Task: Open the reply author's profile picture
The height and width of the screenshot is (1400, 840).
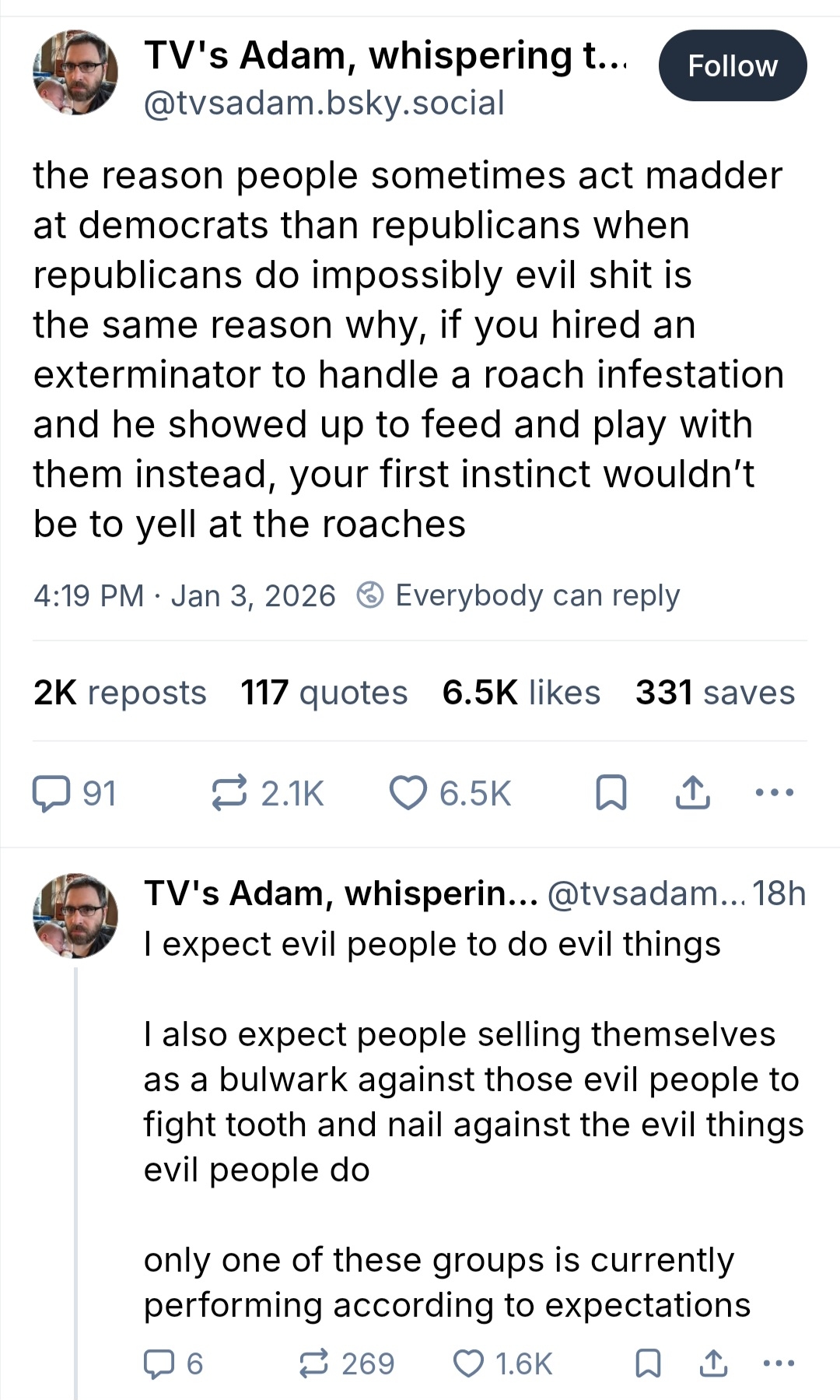Action: pyautogui.click(x=75, y=915)
